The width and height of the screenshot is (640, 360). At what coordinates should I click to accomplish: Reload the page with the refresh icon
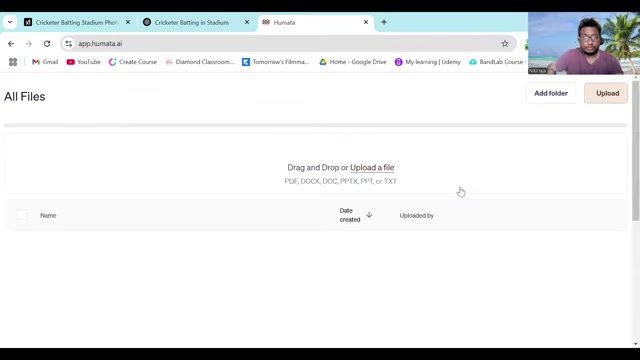coord(47,44)
